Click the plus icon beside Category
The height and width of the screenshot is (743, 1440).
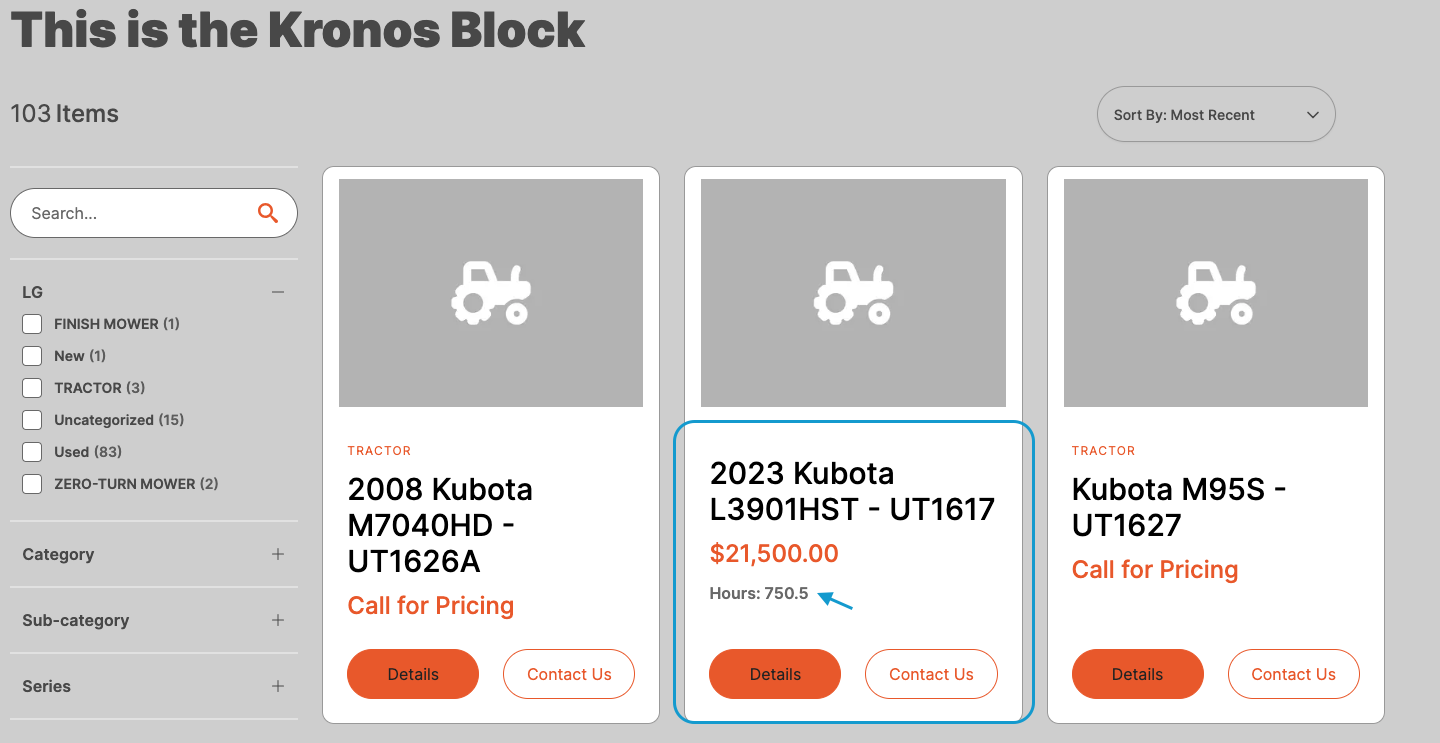click(x=278, y=554)
